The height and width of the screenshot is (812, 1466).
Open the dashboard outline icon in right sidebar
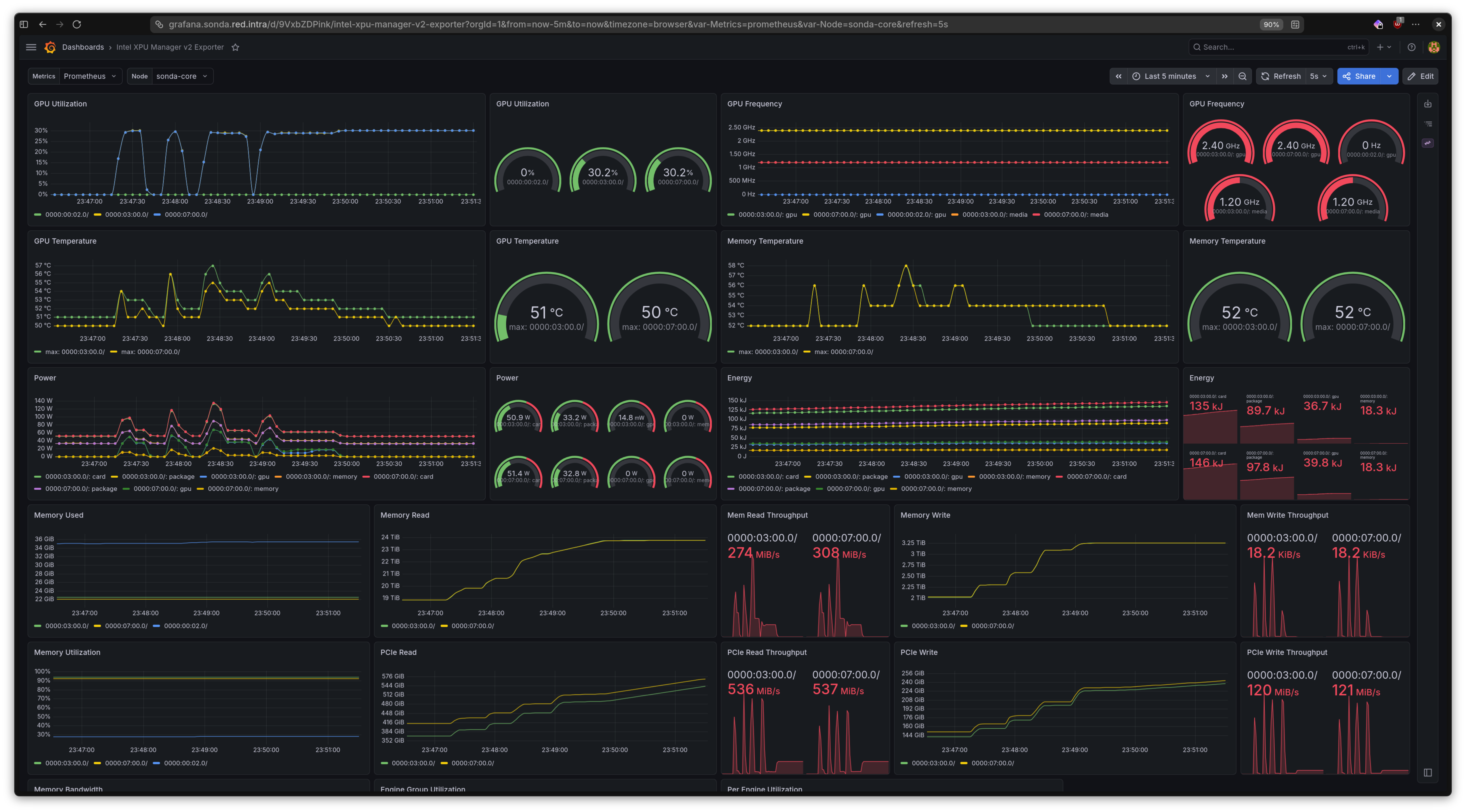tap(1428, 123)
